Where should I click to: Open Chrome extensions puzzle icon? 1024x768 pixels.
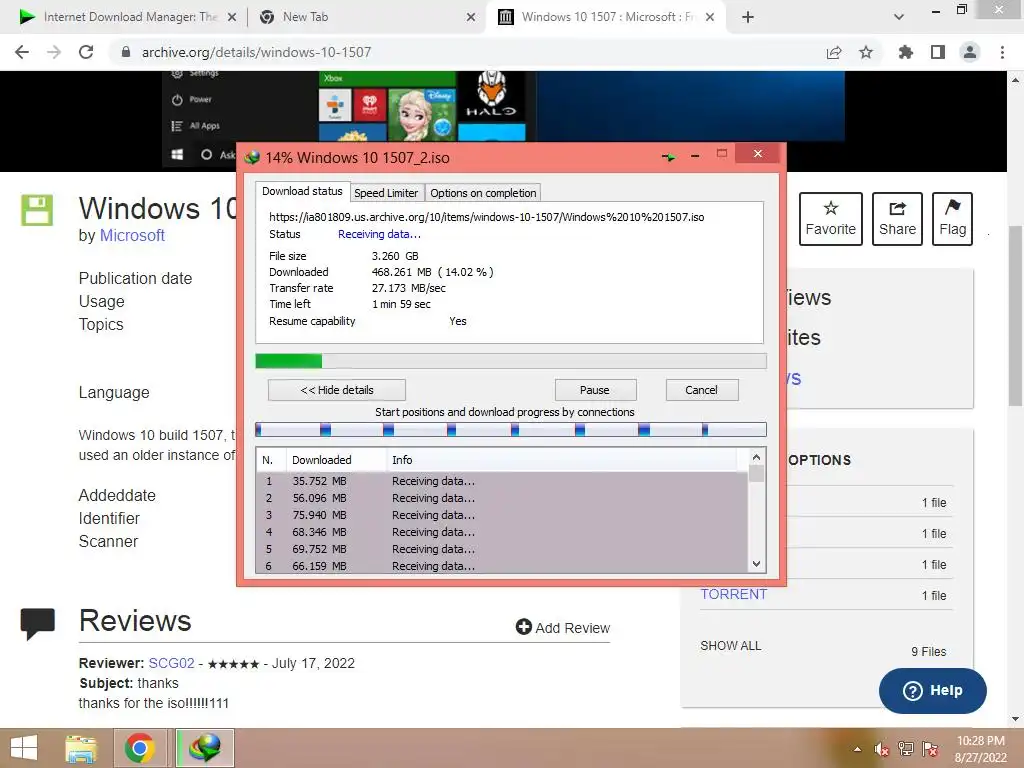pos(905,52)
